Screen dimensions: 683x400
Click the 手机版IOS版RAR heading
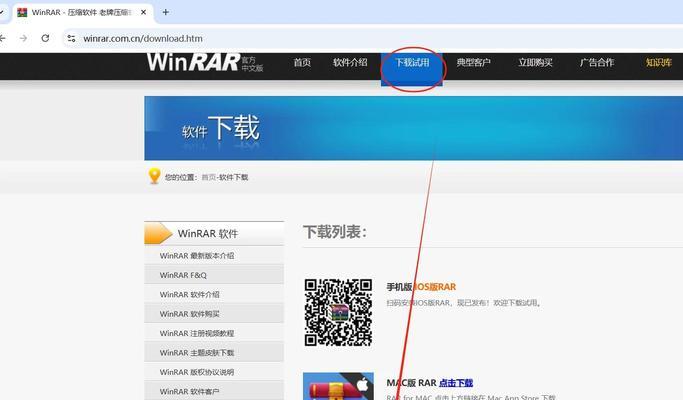421,287
